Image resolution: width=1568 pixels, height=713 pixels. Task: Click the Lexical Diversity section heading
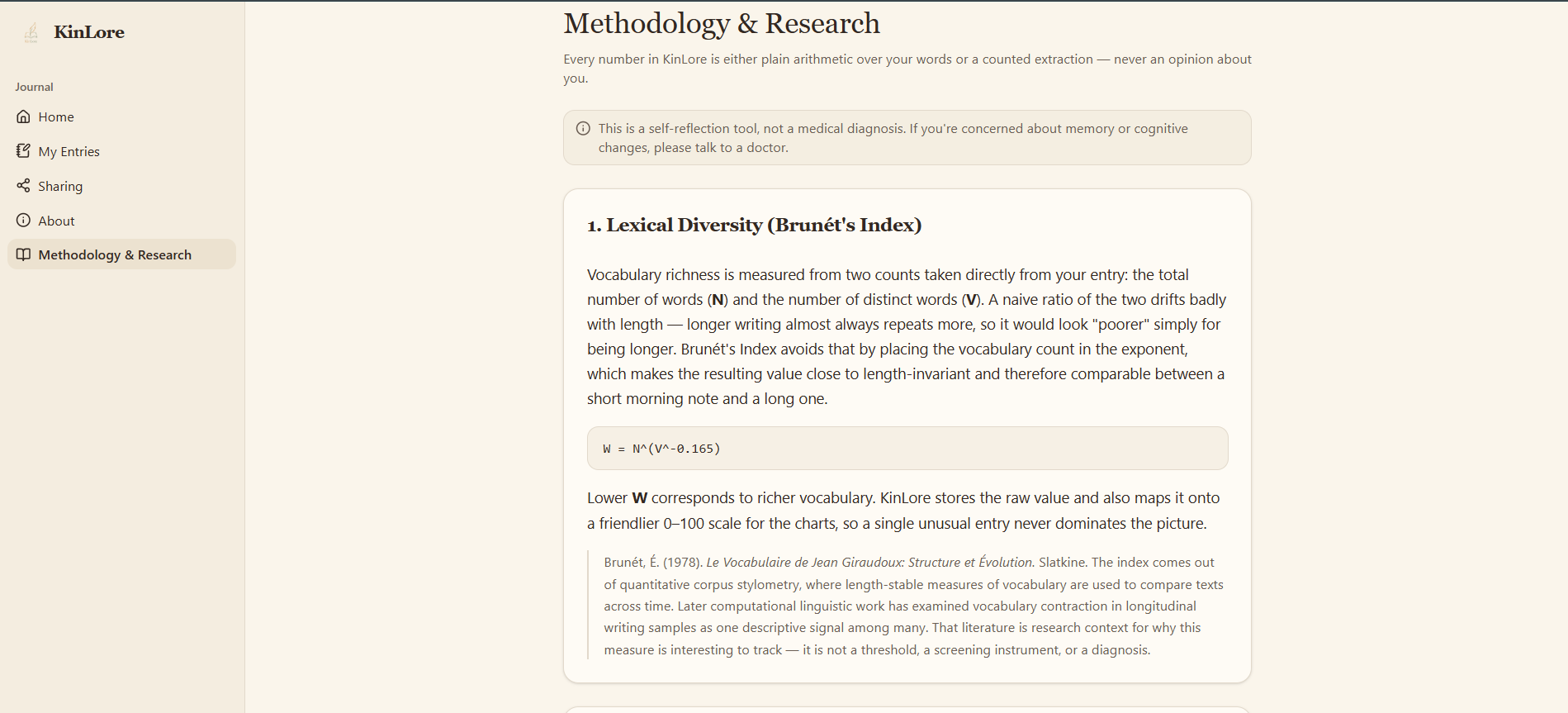[x=754, y=225]
